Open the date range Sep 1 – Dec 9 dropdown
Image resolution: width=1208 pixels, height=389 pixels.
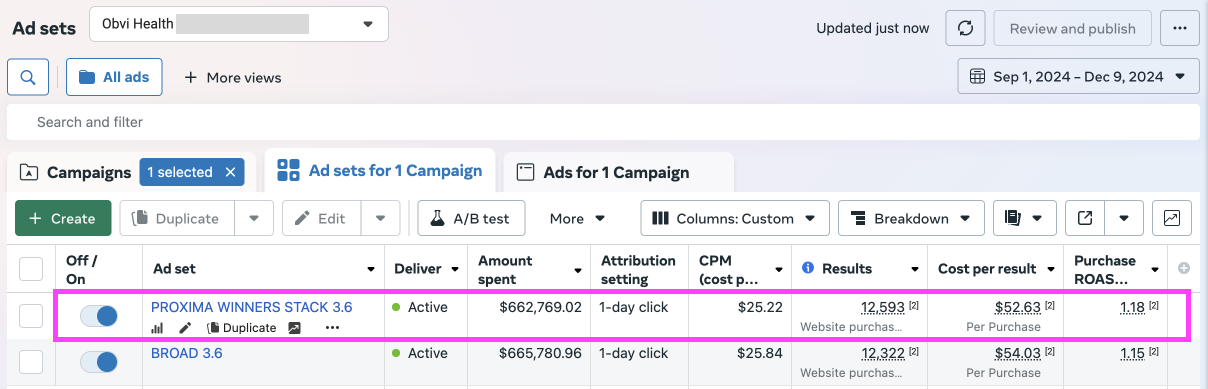(x=1078, y=76)
